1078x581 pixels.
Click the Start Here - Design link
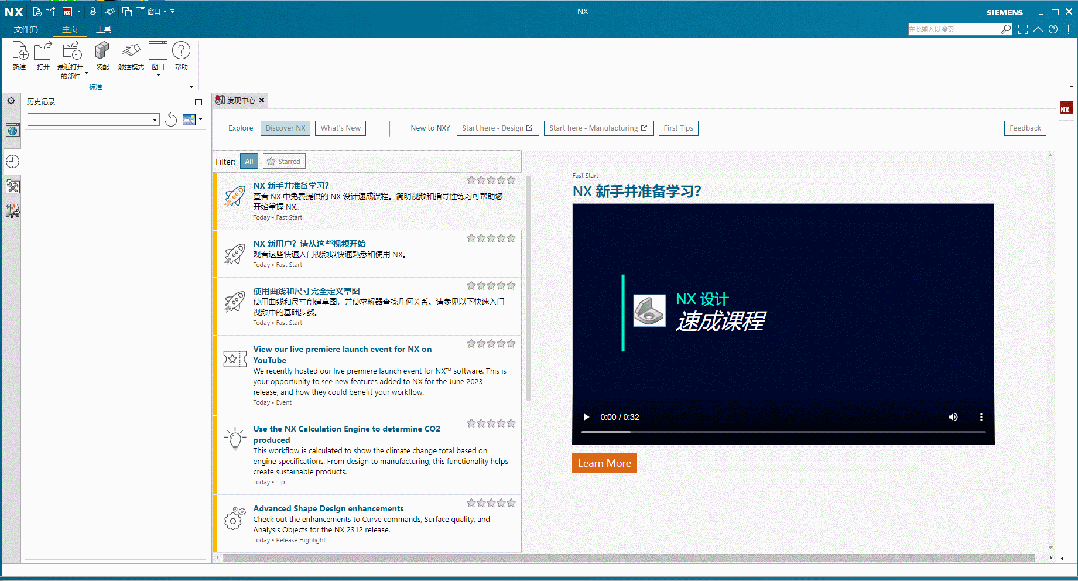pos(497,128)
